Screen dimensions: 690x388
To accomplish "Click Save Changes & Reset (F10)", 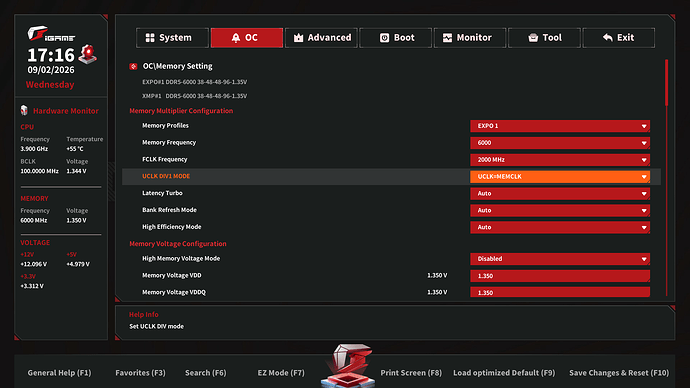I will (619, 373).
